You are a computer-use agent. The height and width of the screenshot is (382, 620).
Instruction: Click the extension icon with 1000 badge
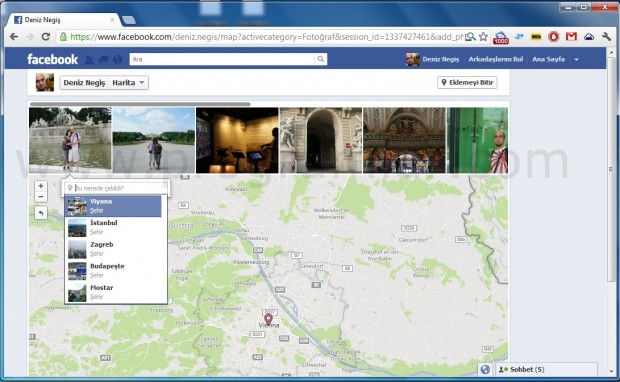point(501,38)
